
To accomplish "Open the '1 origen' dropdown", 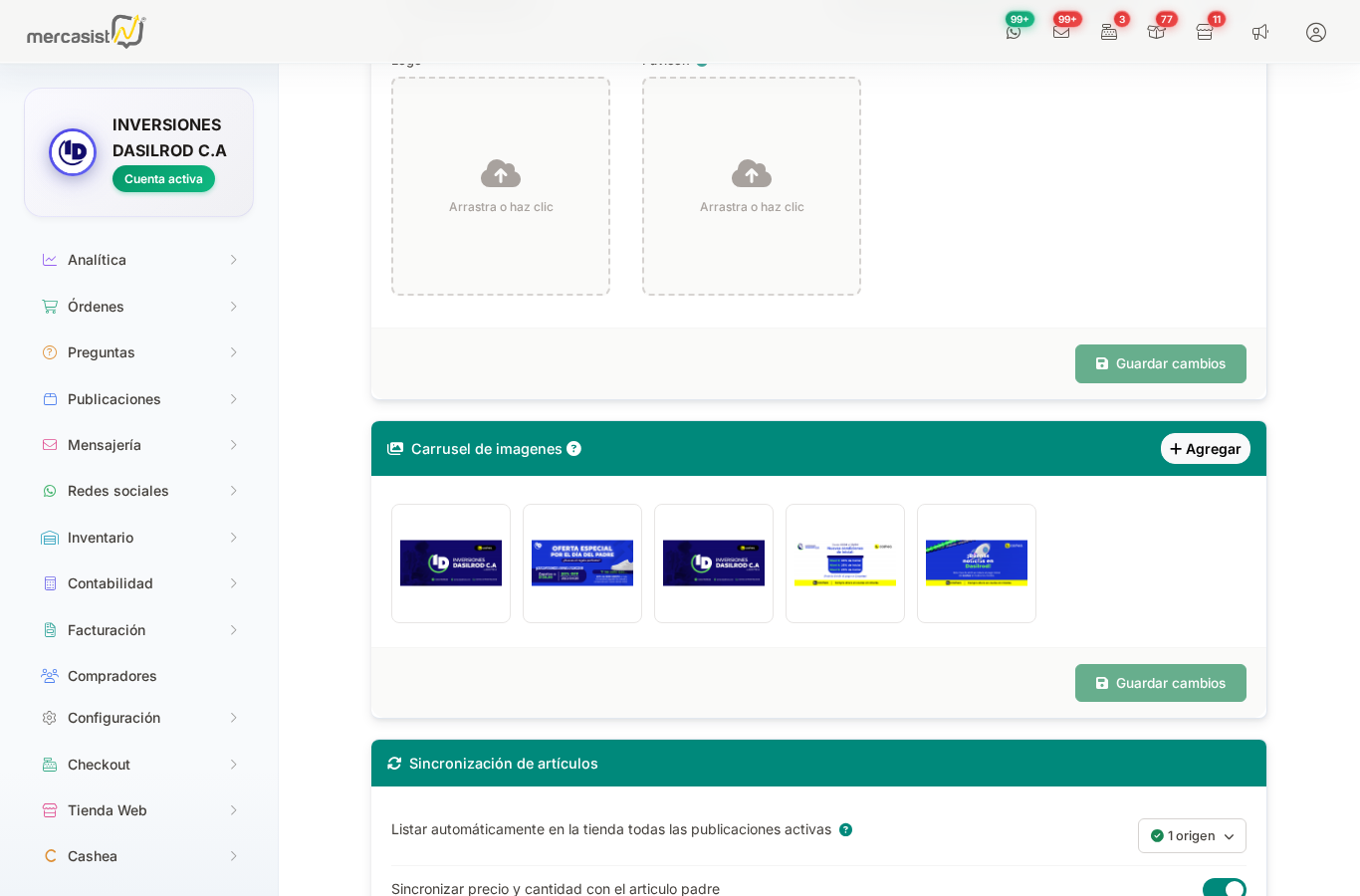I will (1192, 836).
